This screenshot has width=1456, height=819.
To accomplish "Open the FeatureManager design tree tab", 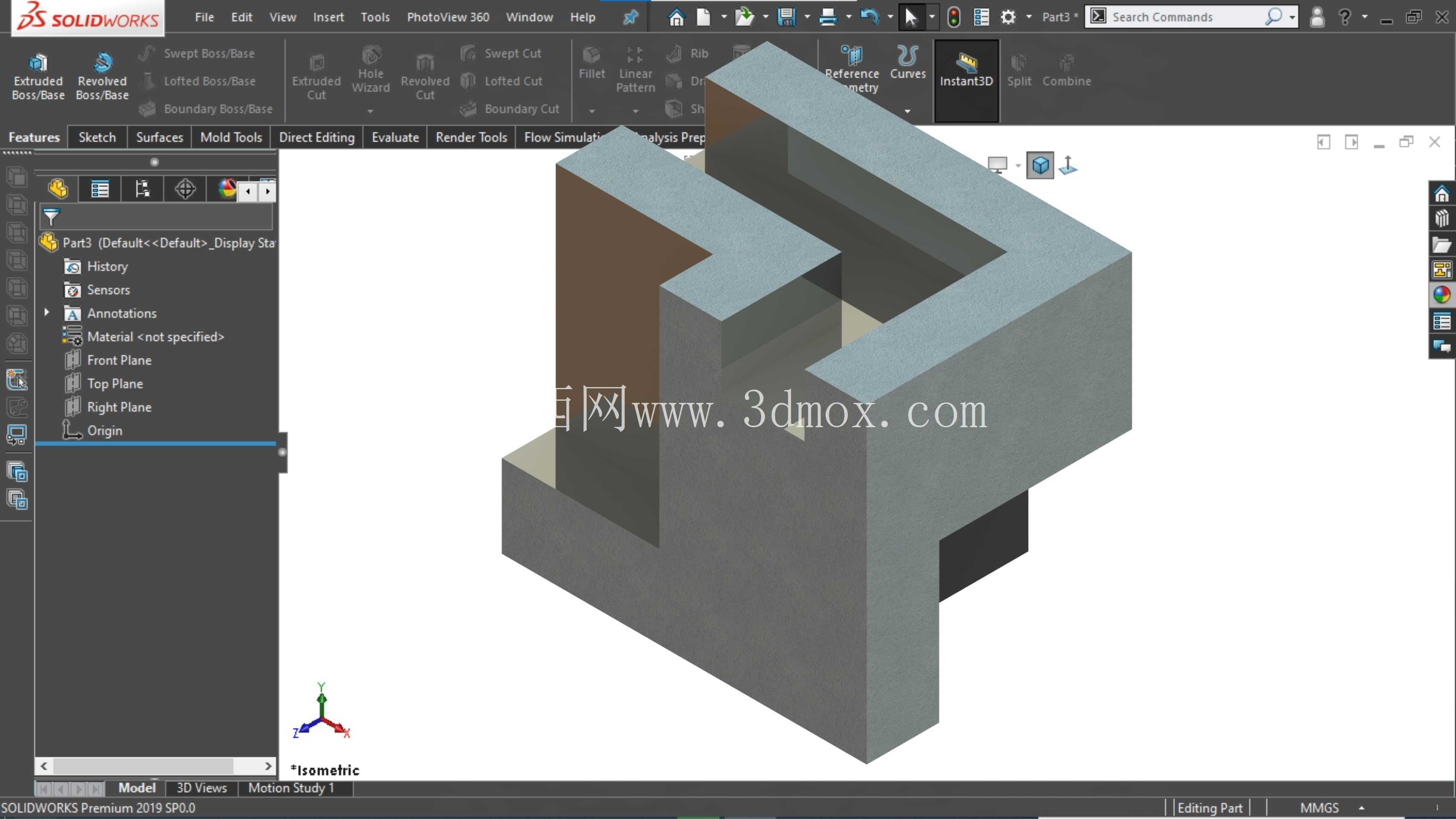I will tap(57, 189).
